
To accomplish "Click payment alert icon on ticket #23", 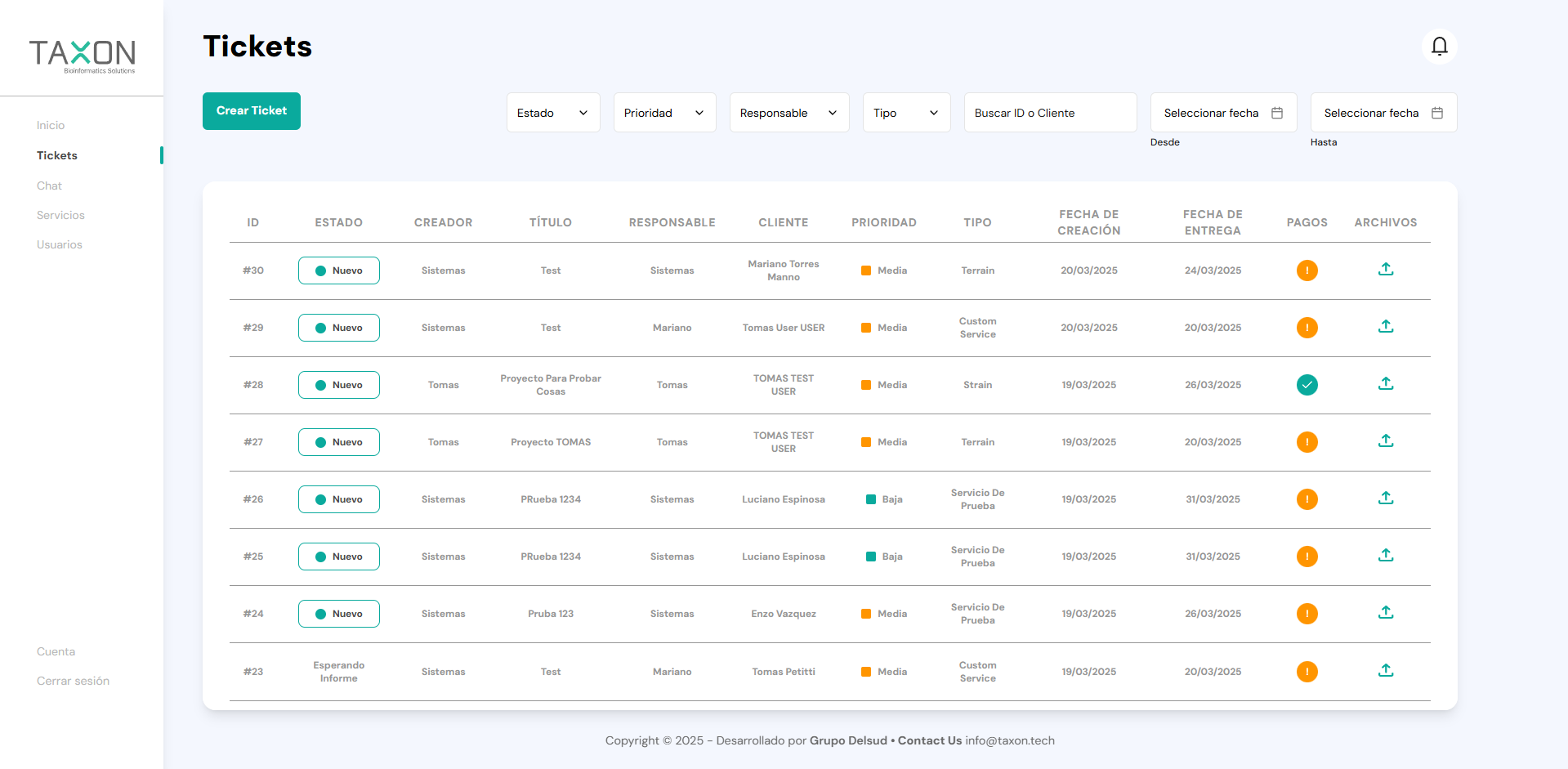I will (1307, 672).
